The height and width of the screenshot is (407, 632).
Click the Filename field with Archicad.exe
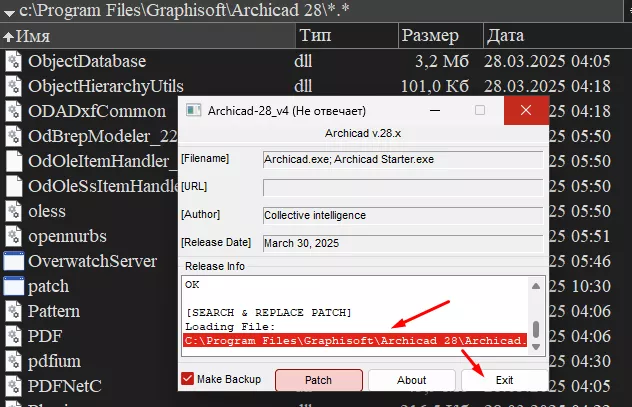tap(403, 160)
